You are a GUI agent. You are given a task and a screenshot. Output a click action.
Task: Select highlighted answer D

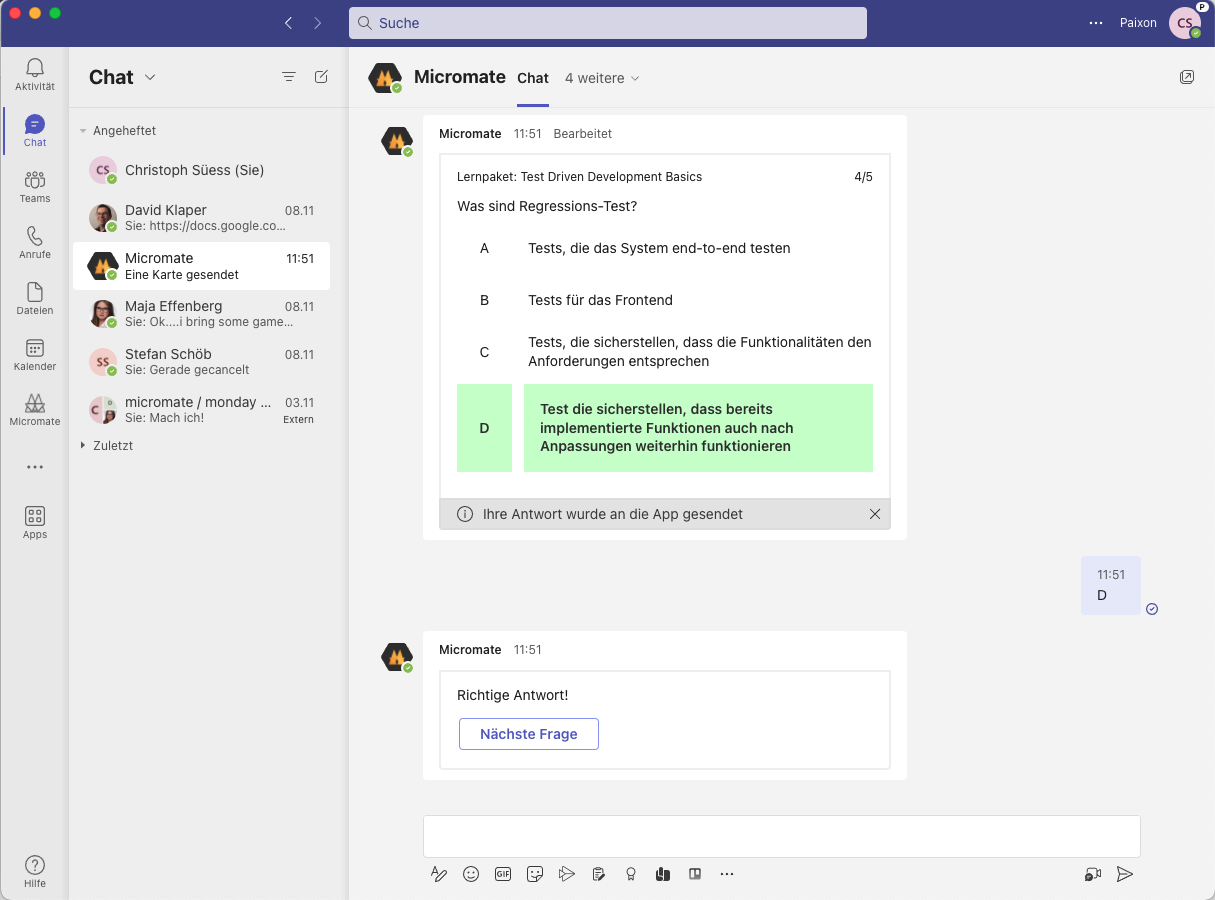pos(665,428)
